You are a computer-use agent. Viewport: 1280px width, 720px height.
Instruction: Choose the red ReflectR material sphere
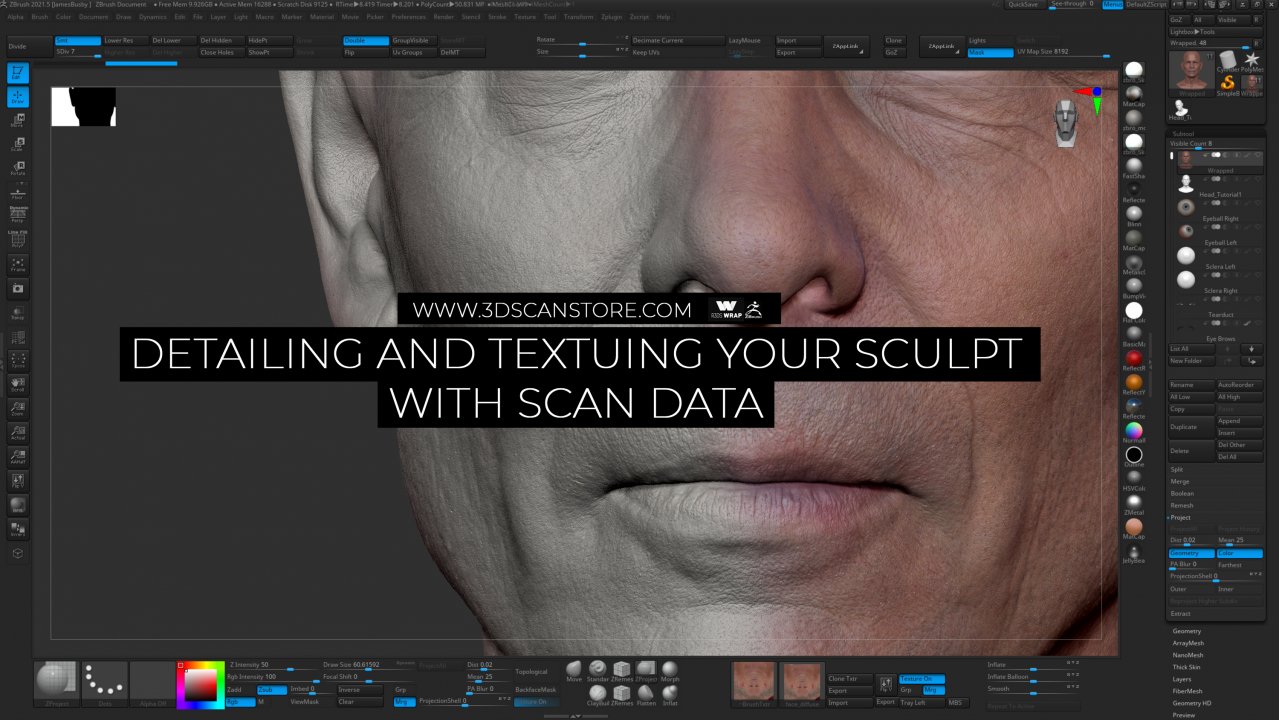pos(1134,358)
